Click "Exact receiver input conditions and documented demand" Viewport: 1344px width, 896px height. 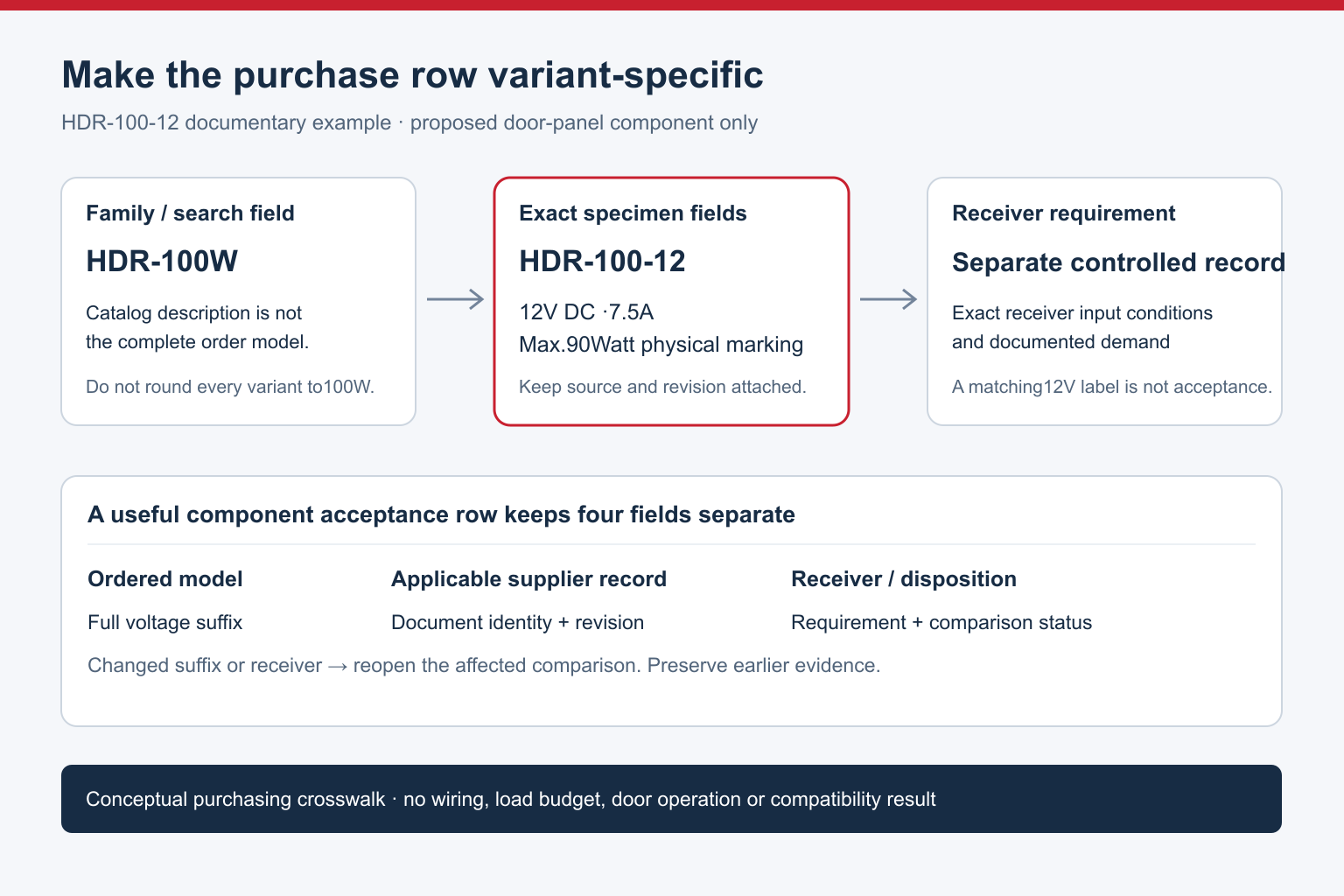pos(1082,327)
